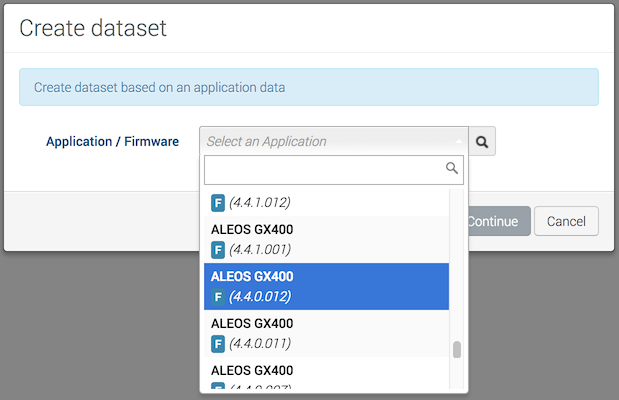The height and width of the screenshot is (400, 619).
Task: Click the 'Create dataset' dialog title
Action: tap(93, 28)
